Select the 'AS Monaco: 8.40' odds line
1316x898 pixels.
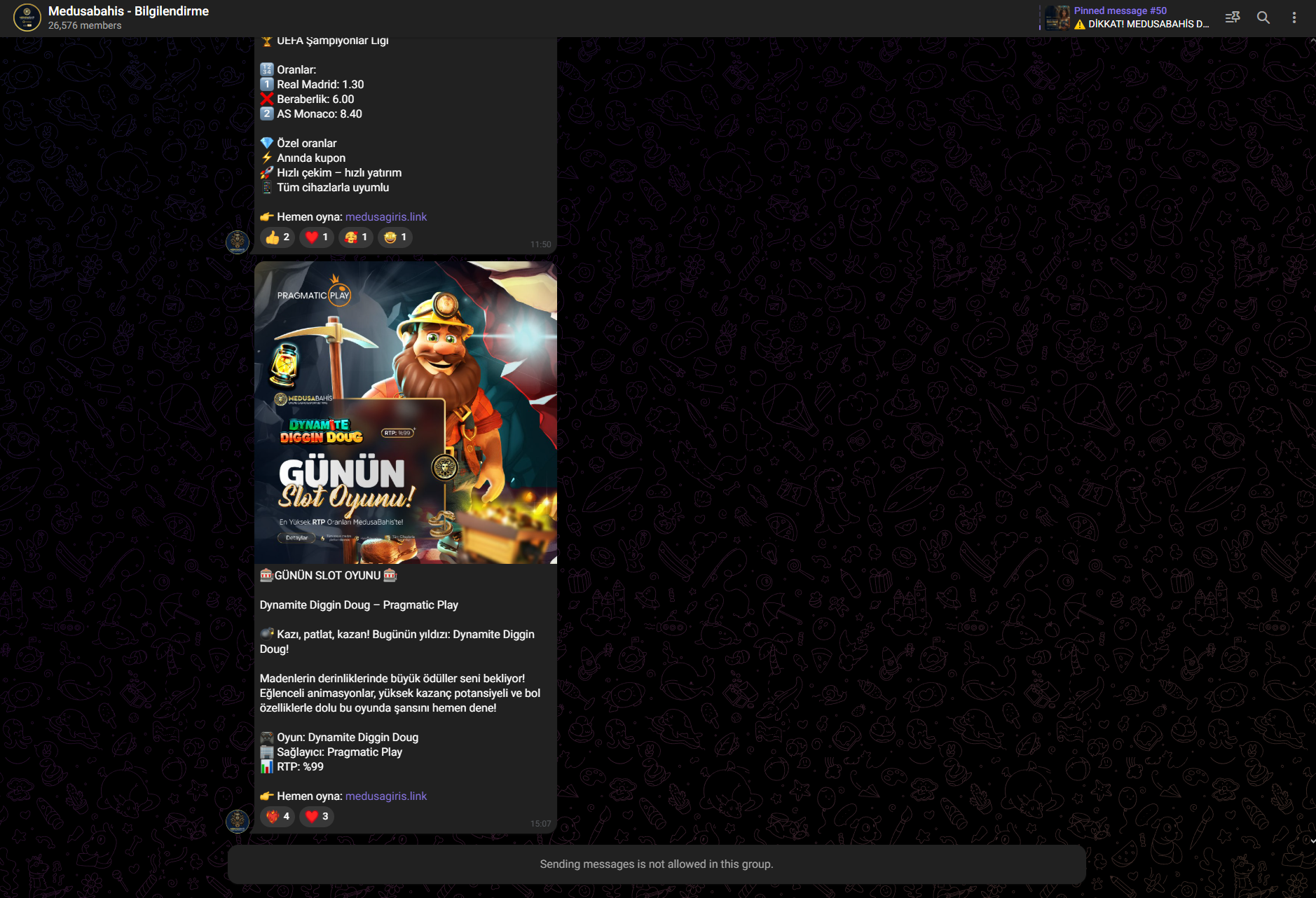tap(311, 114)
